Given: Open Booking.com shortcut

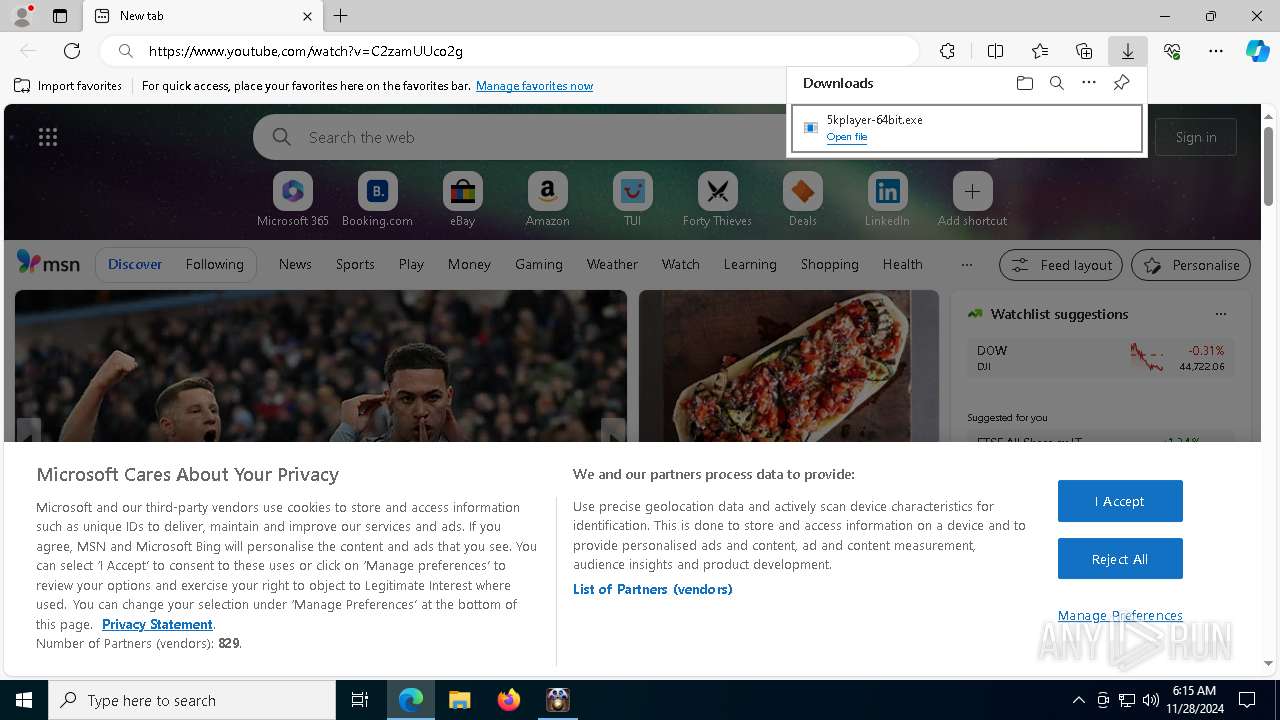Looking at the screenshot, I should (x=377, y=200).
